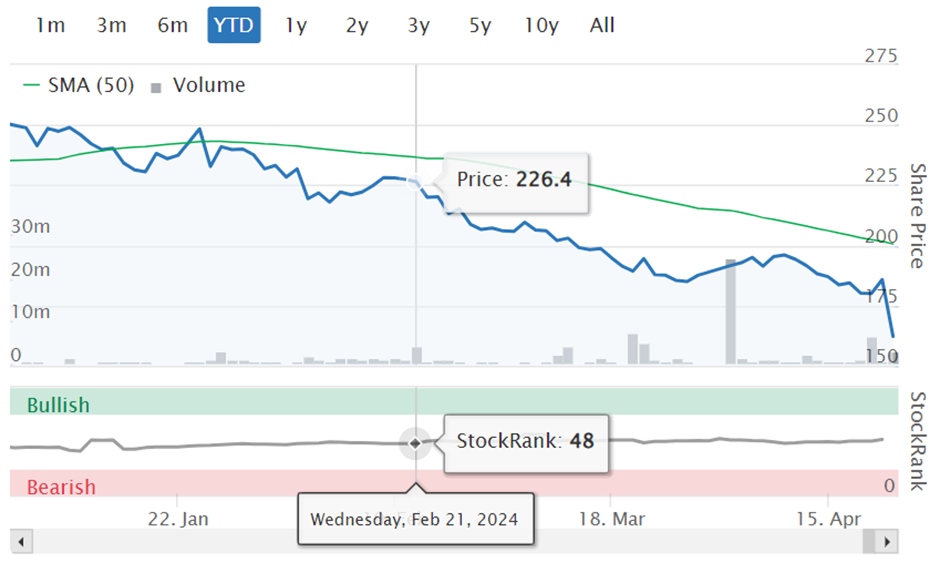This screenshot has width=940, height=573.
Task: Click the highlighted price point on line
Action: [x=414, y=182]
